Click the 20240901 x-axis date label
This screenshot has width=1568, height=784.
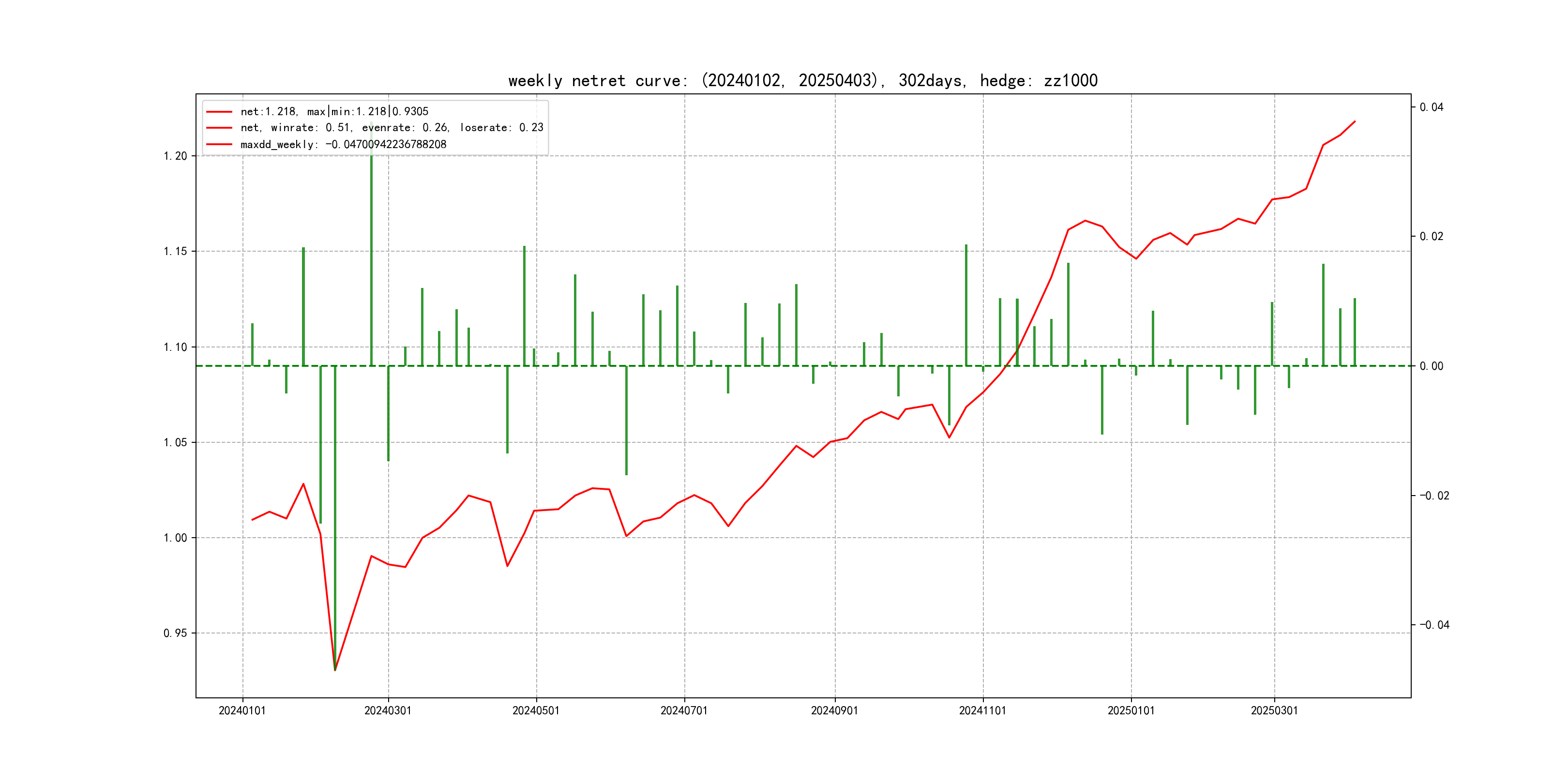coord(834,710)
